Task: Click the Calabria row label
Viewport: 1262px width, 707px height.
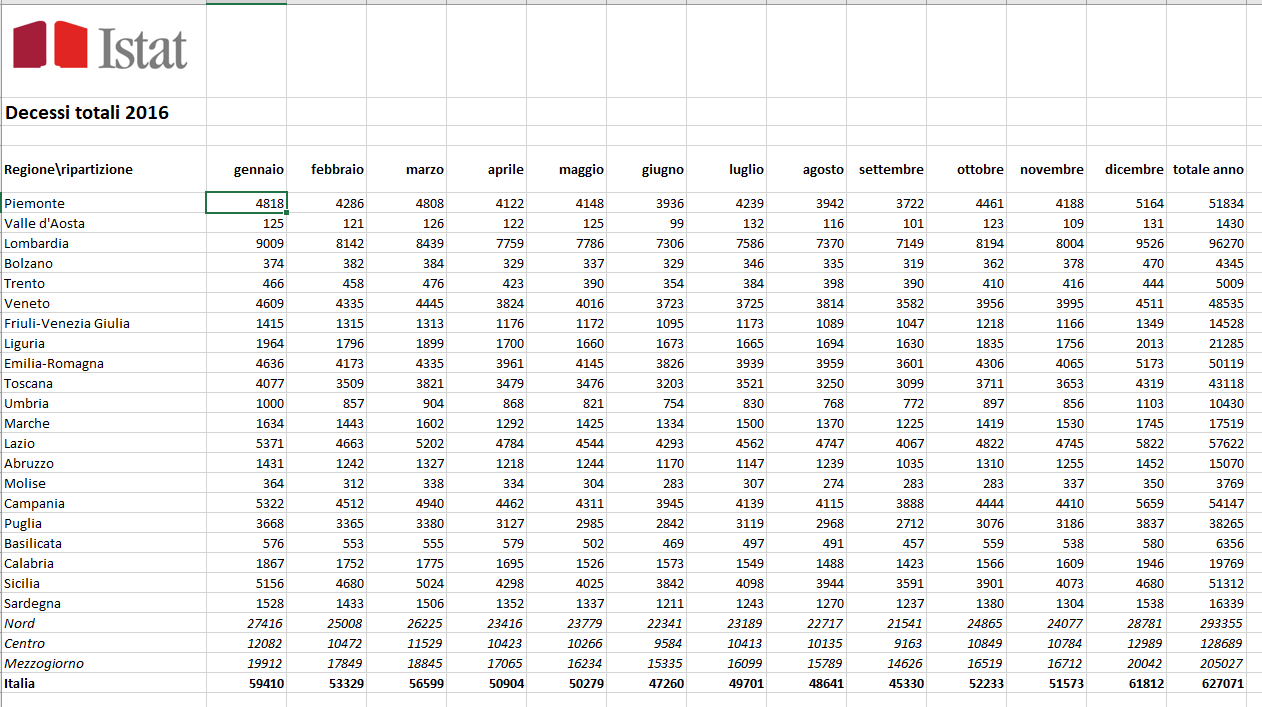Action: pos(29,563)
